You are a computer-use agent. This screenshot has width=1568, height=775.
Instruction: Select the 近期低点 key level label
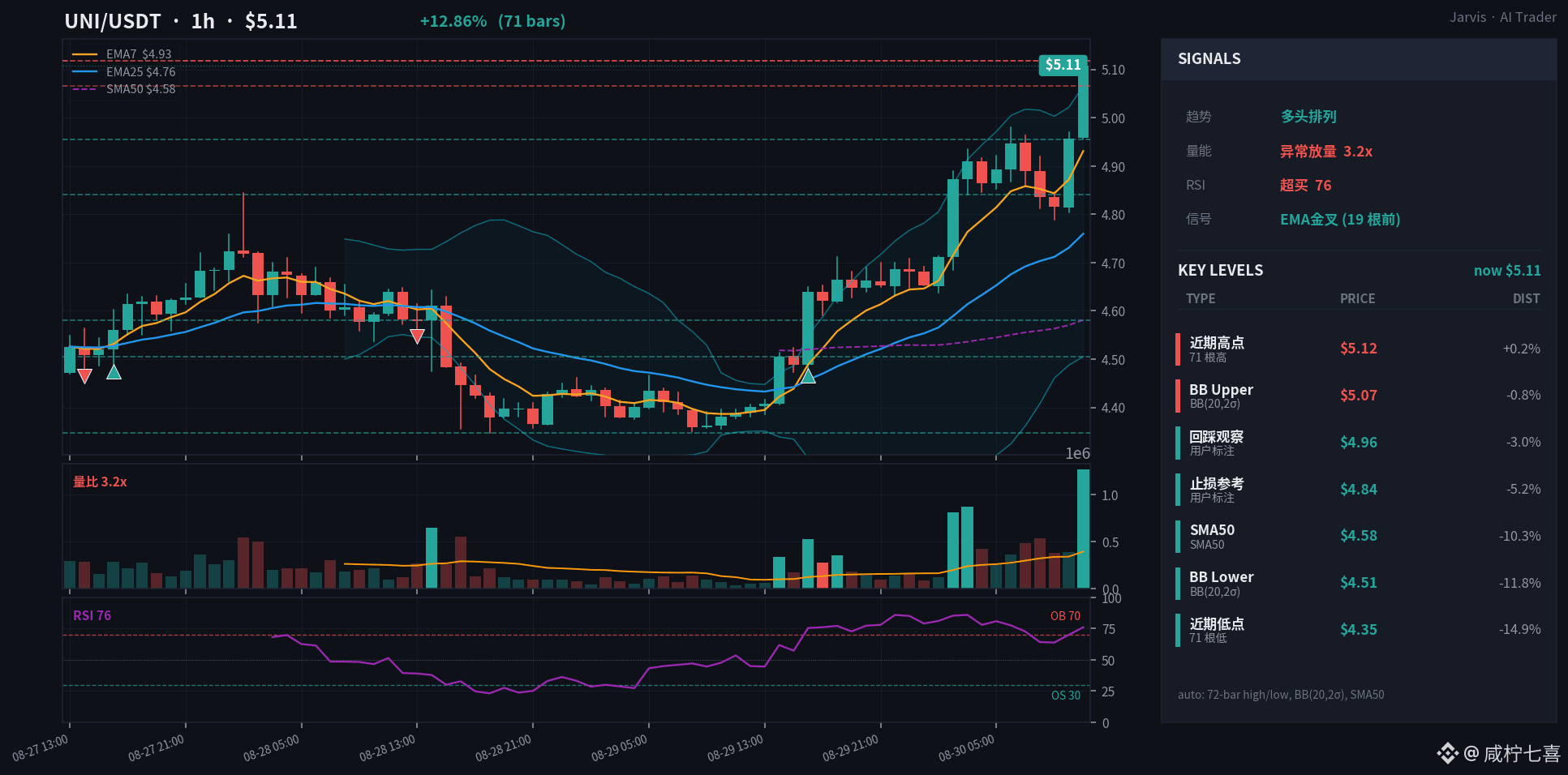pos(1217,624)
